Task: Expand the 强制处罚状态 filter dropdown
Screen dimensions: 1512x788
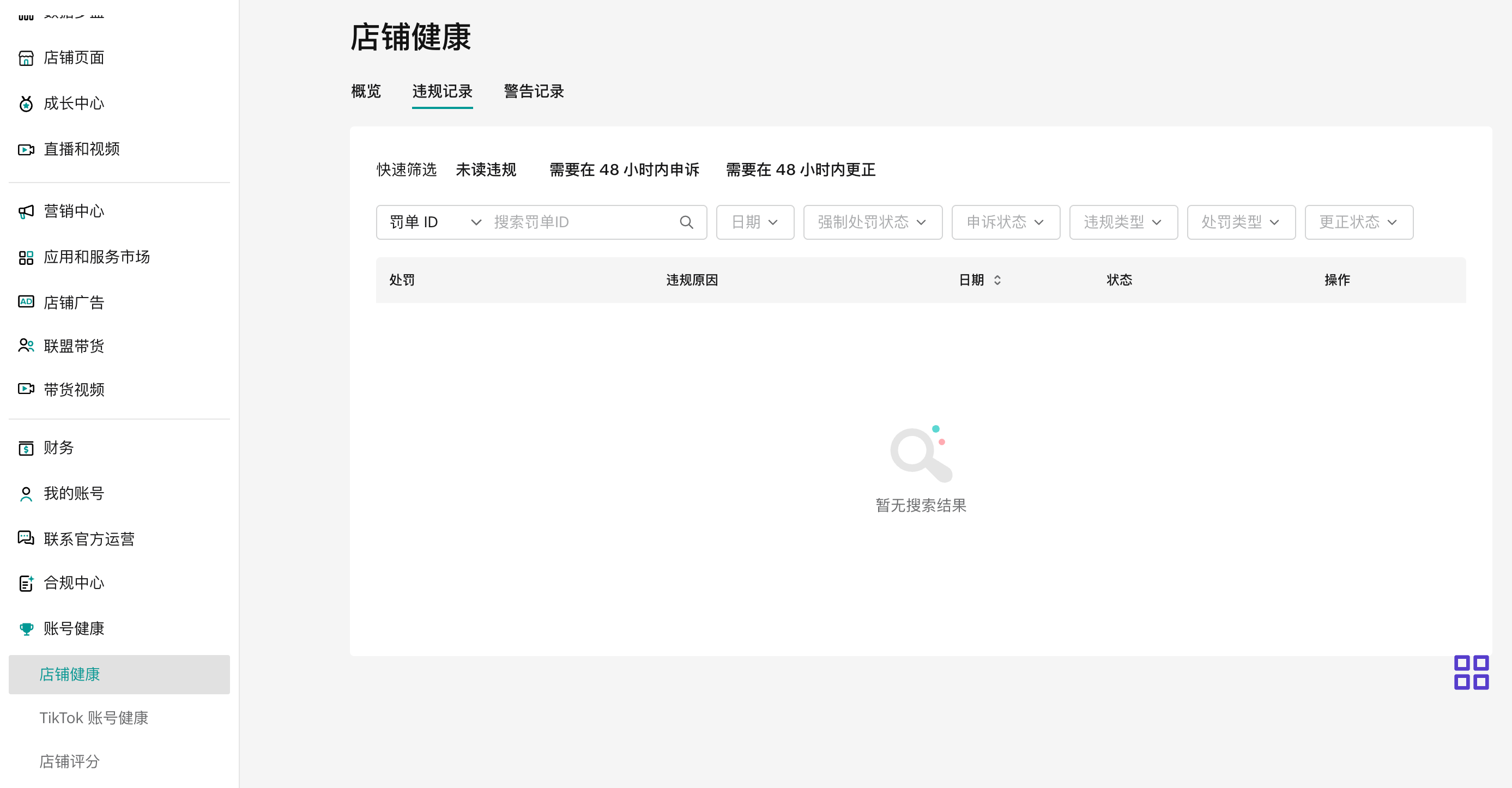Action: 872,222
